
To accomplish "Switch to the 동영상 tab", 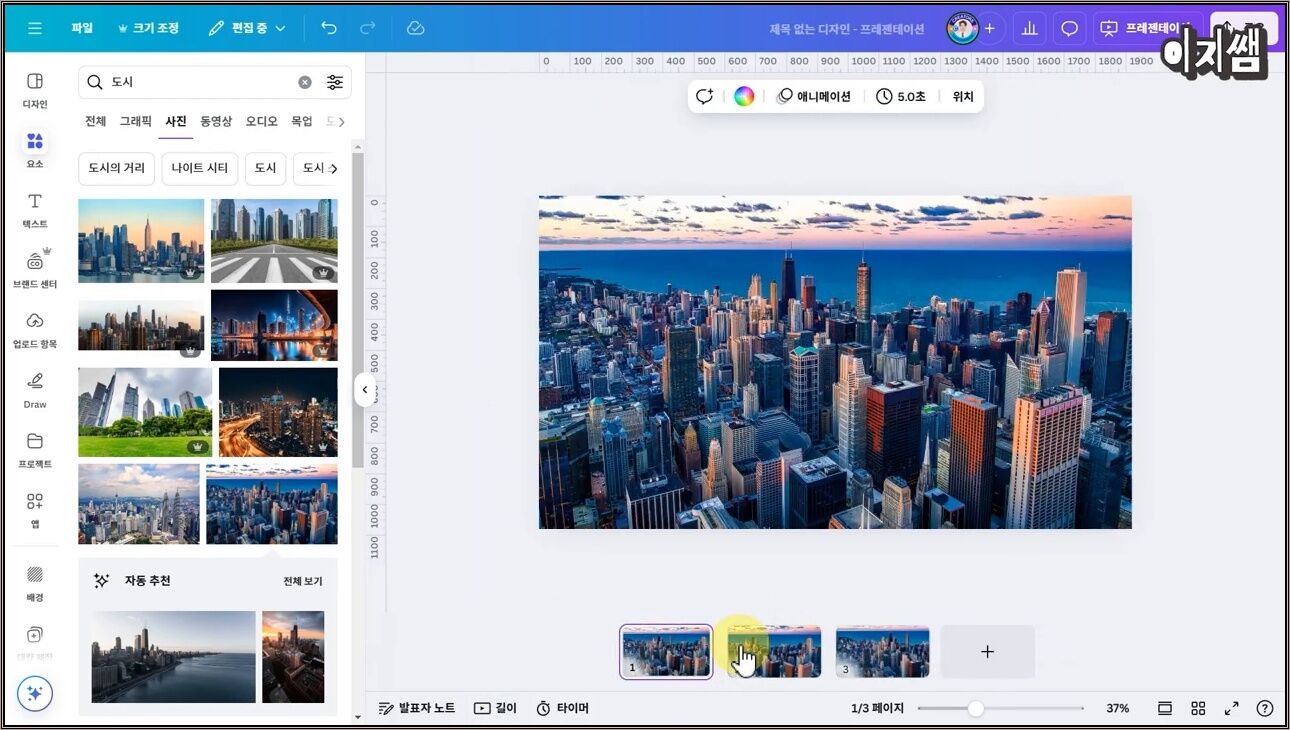I will click(216, 121).
